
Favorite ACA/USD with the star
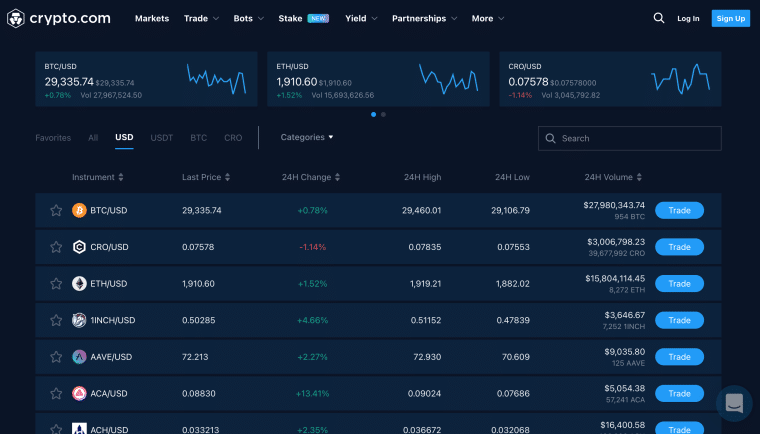tap(56, 393)
